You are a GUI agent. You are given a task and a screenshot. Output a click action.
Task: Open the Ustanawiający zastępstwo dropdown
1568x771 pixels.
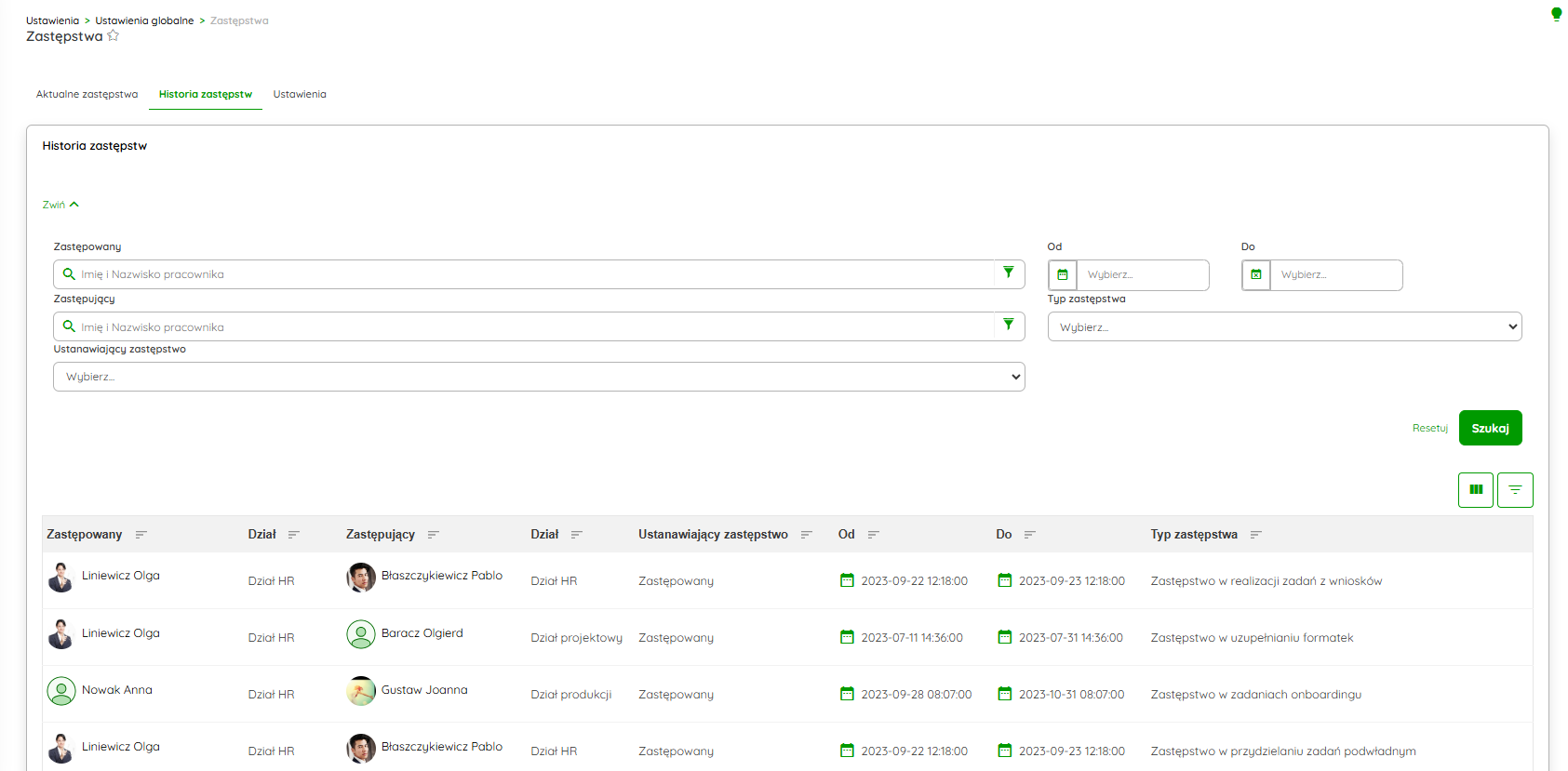tap(539, 377)
